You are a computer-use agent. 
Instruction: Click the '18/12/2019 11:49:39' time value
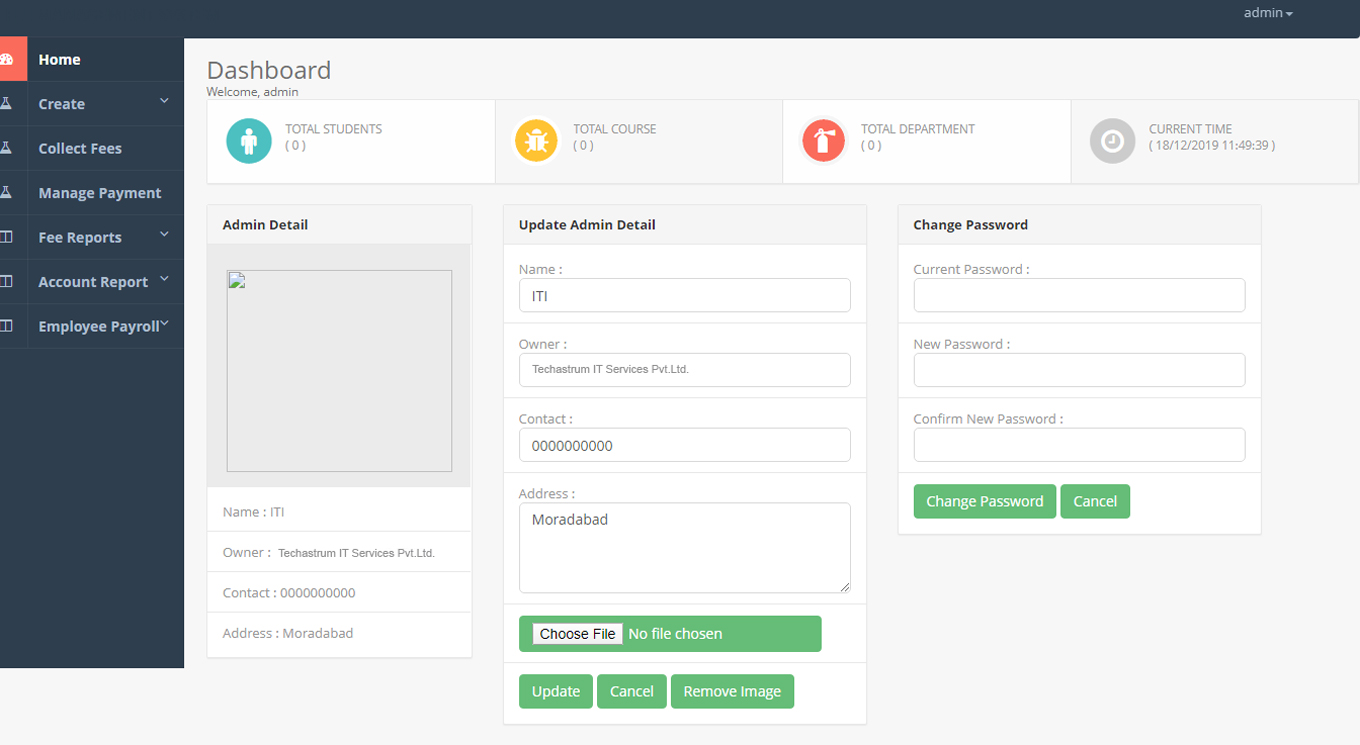point(1212,145)
